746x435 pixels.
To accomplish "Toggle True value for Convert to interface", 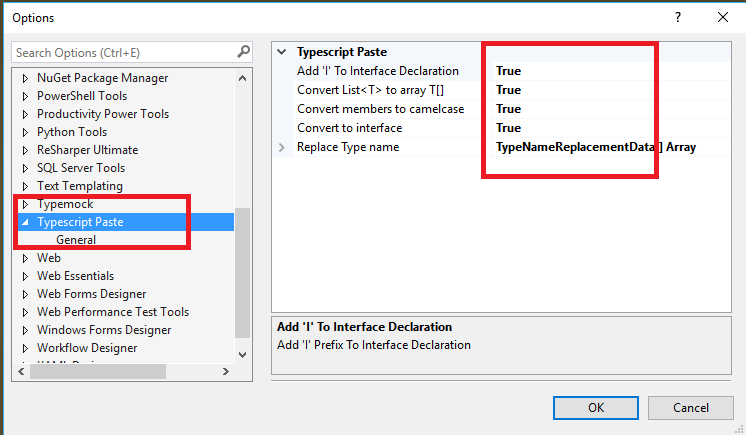I will tap(508, 128).
